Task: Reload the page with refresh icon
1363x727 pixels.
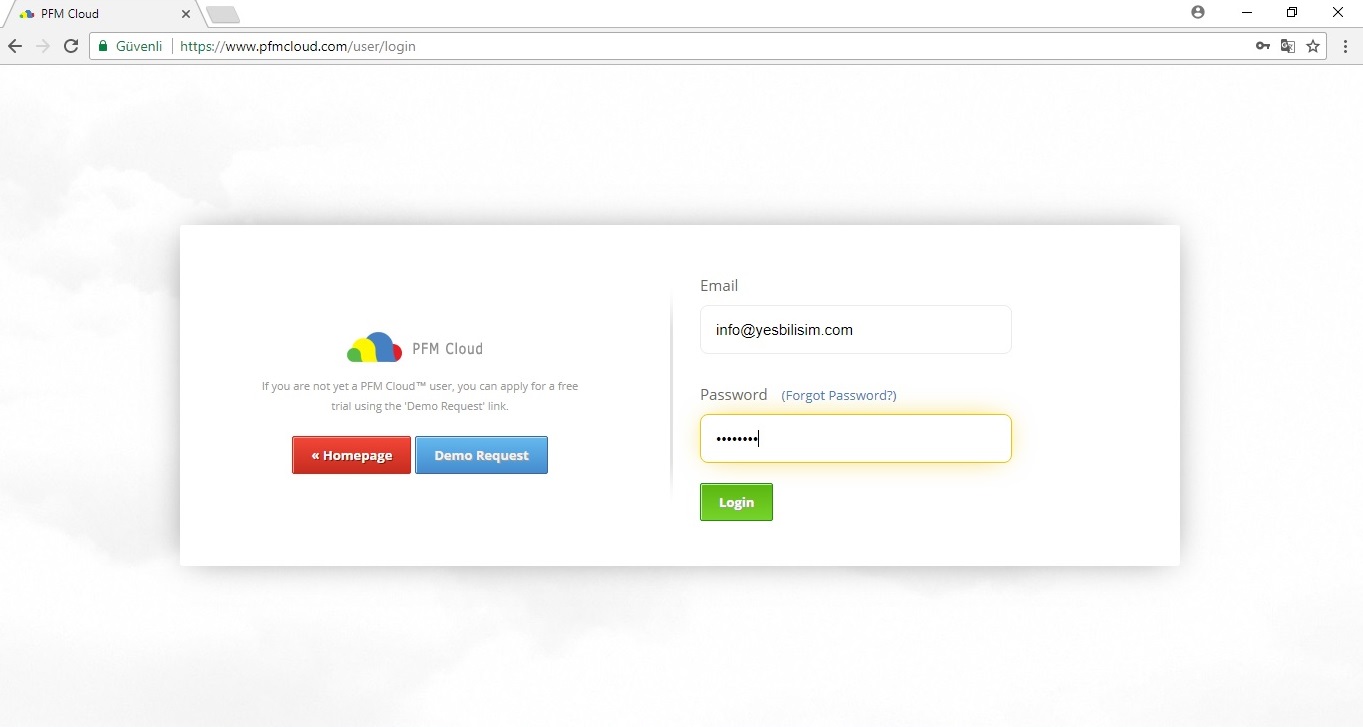Action: [x=71, y=46]
